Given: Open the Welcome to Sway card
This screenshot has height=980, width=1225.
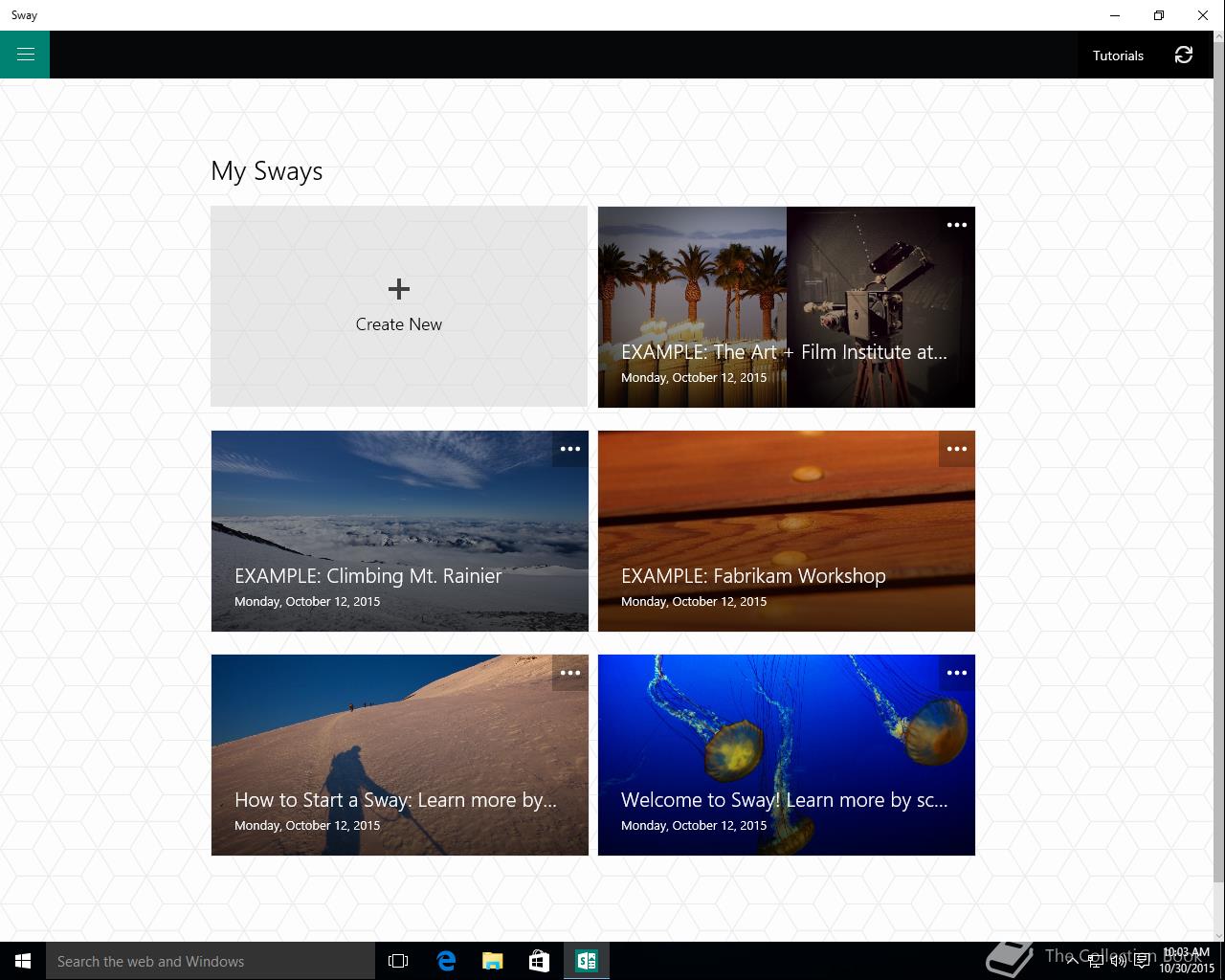Looking at the screenshot, I should [x=787, y=755].
